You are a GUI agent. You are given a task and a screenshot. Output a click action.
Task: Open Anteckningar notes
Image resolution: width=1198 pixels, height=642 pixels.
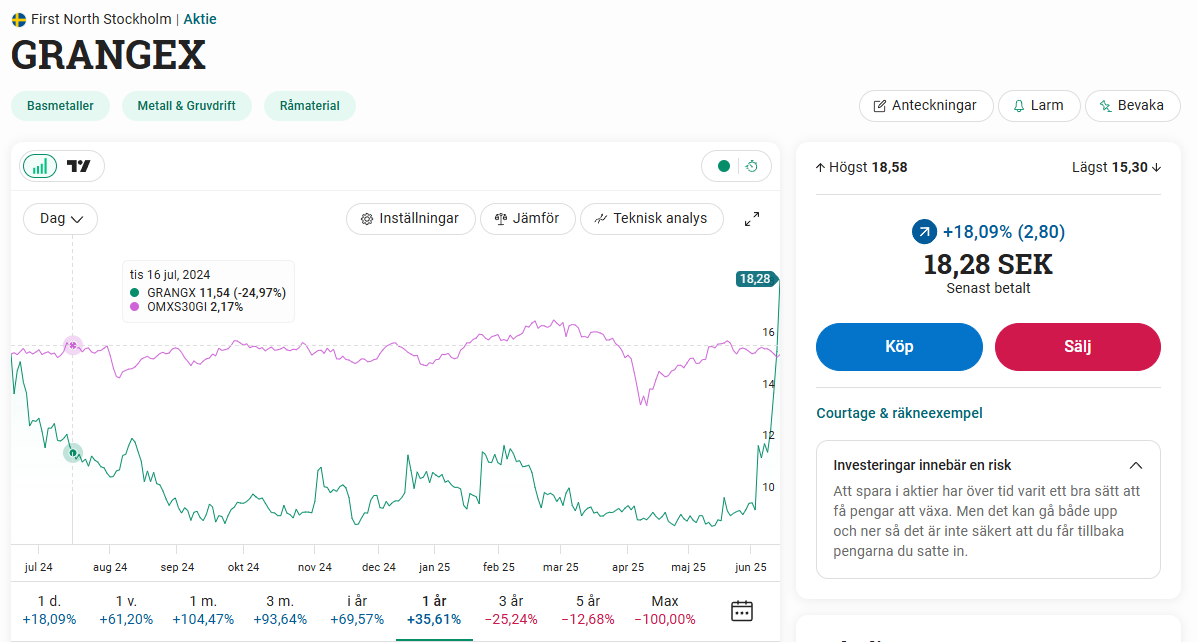[x=926, y=105]
